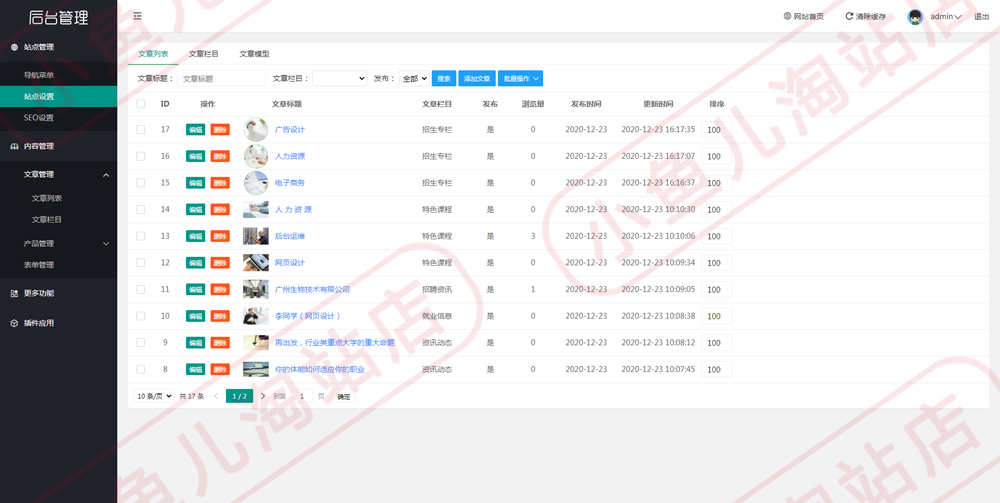Go to the previous page arrow in pagination
This screenshot has height=503, width=1000.
[x=216, y=397]
